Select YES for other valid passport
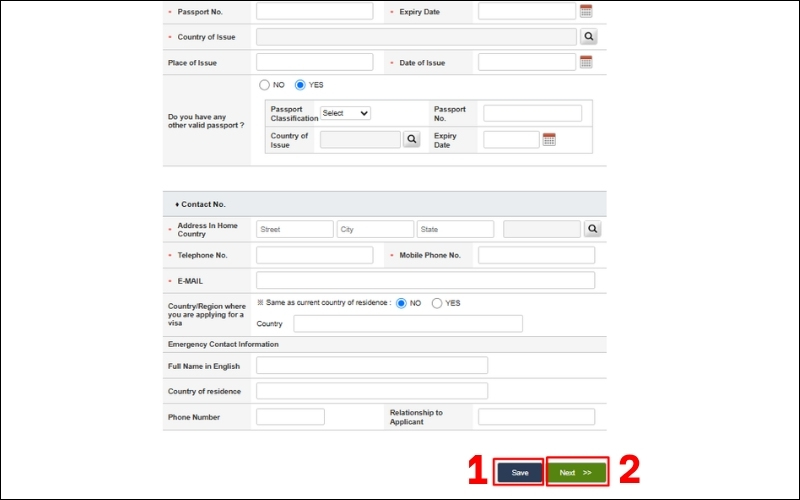Viewport: 800px width, 500px height. pyautogui.click(x=300, y=85)
